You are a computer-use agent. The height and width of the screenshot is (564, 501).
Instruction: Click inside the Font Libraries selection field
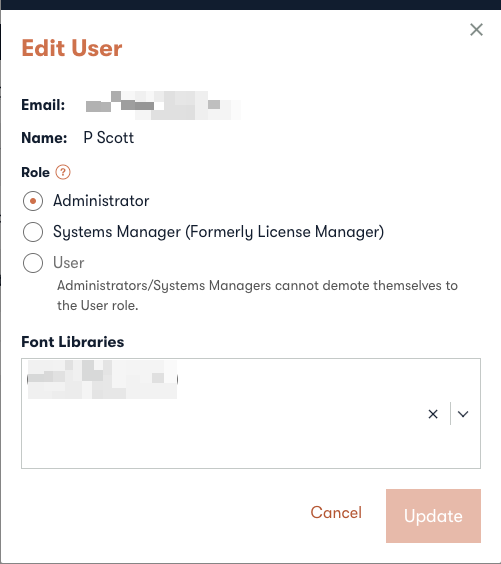click(x=251, y=413)
